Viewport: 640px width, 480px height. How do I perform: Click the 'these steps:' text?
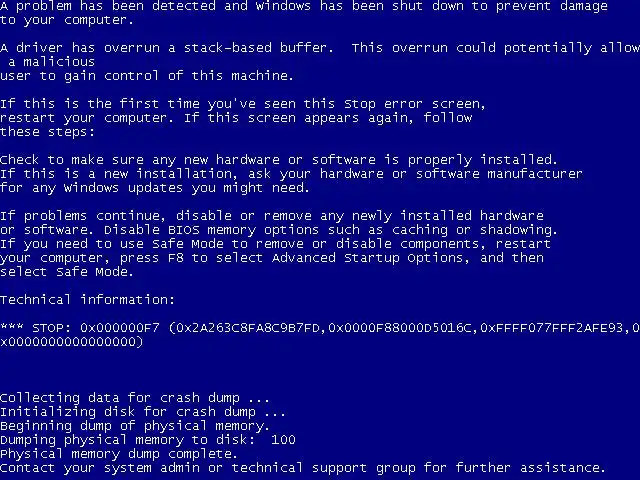click(x=47, y=132)
